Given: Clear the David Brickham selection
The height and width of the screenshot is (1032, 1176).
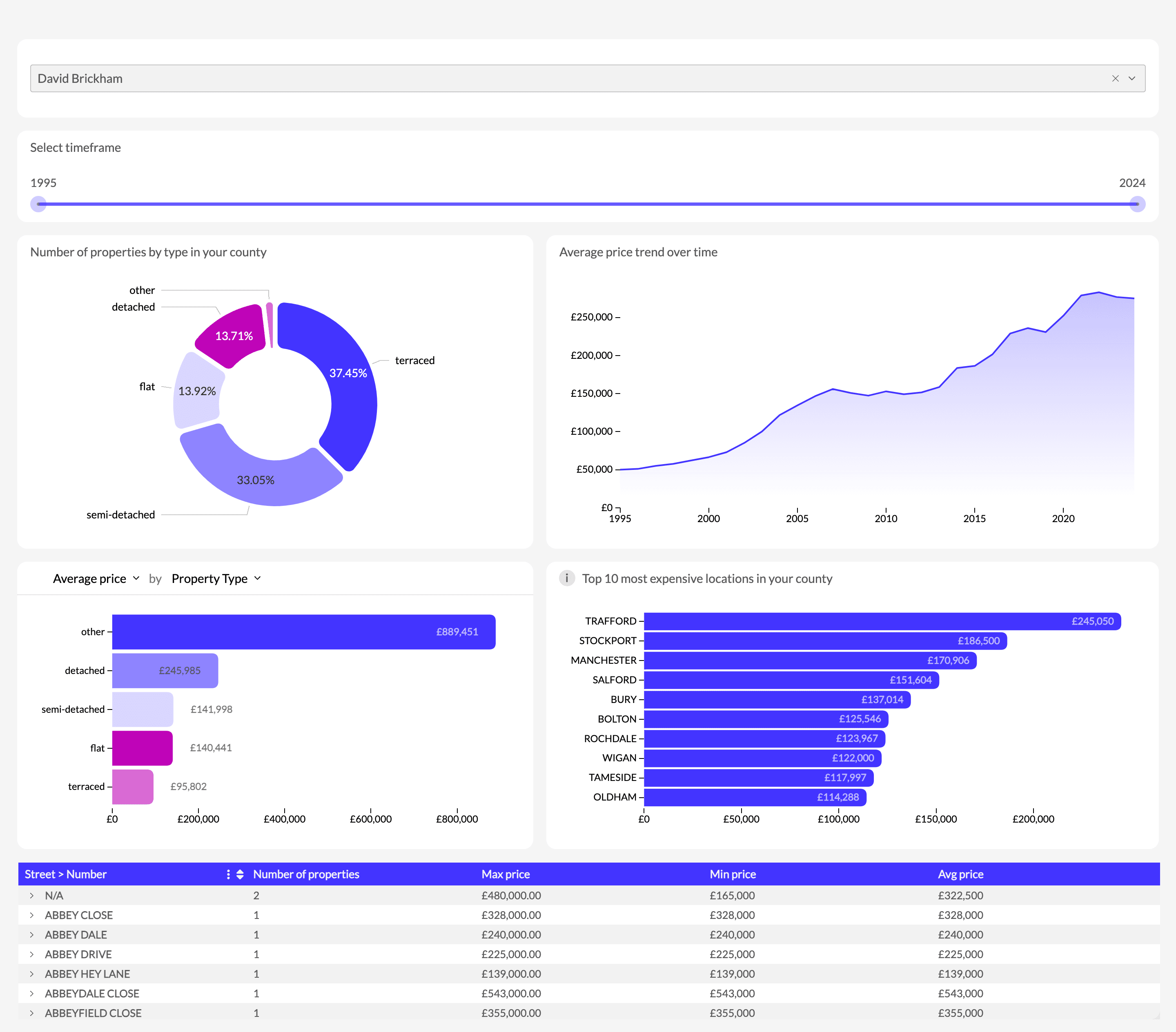Looking at the screenshot, I should [1115, 78].
